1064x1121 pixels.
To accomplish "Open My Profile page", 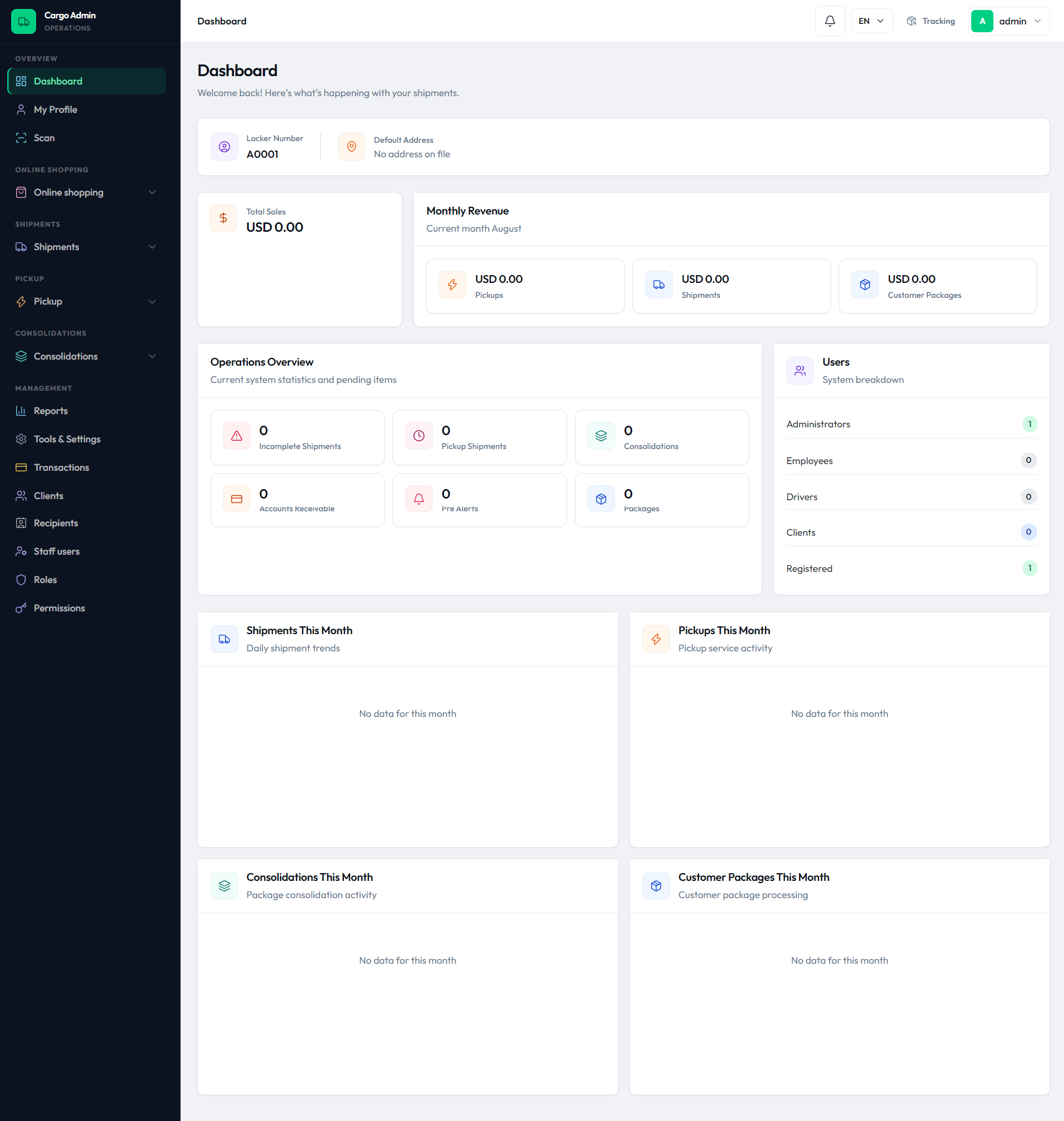I will click(87, 109).
